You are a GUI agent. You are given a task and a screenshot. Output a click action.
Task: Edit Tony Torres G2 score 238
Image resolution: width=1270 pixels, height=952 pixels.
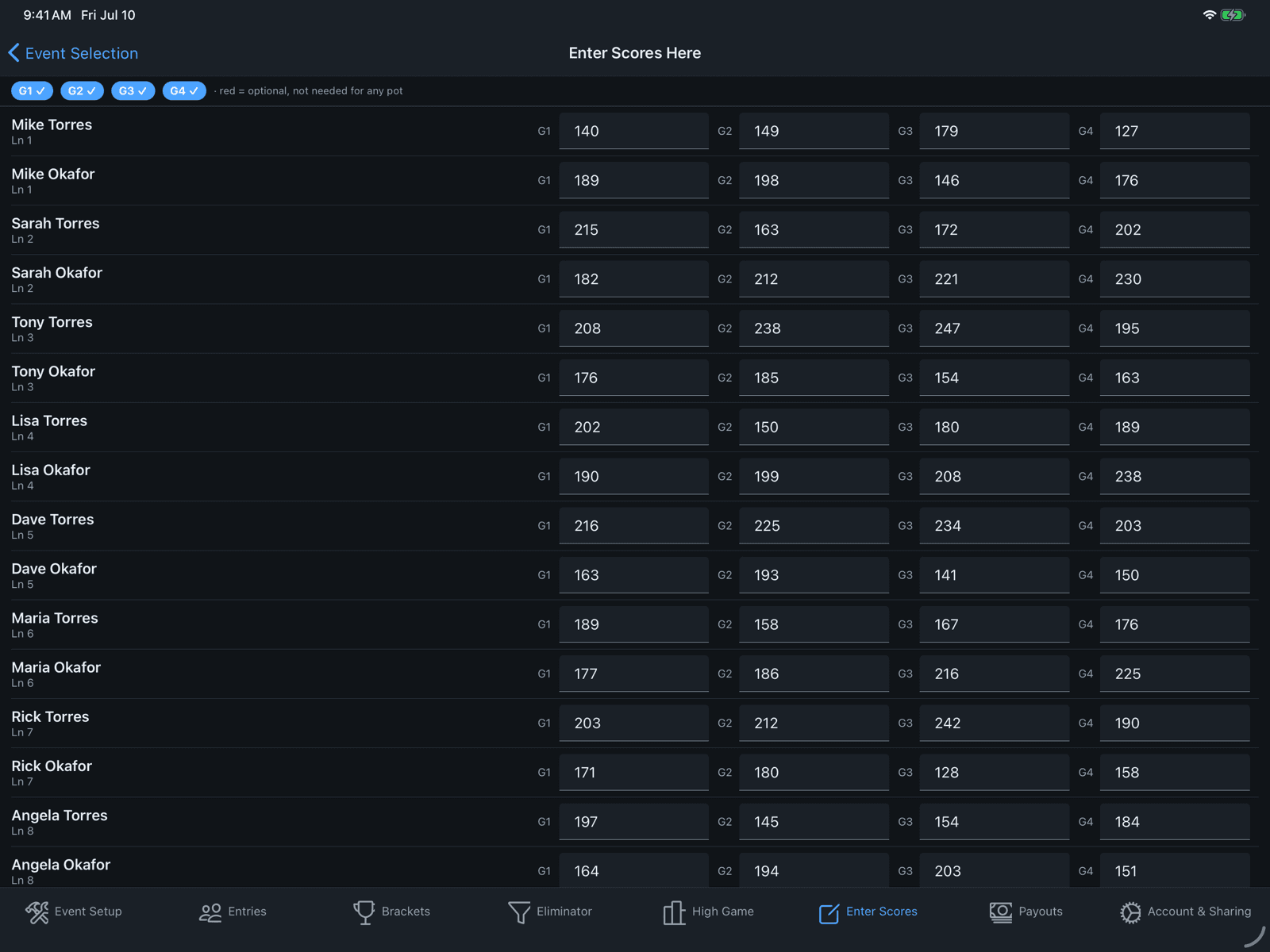[x=814, y=328]
